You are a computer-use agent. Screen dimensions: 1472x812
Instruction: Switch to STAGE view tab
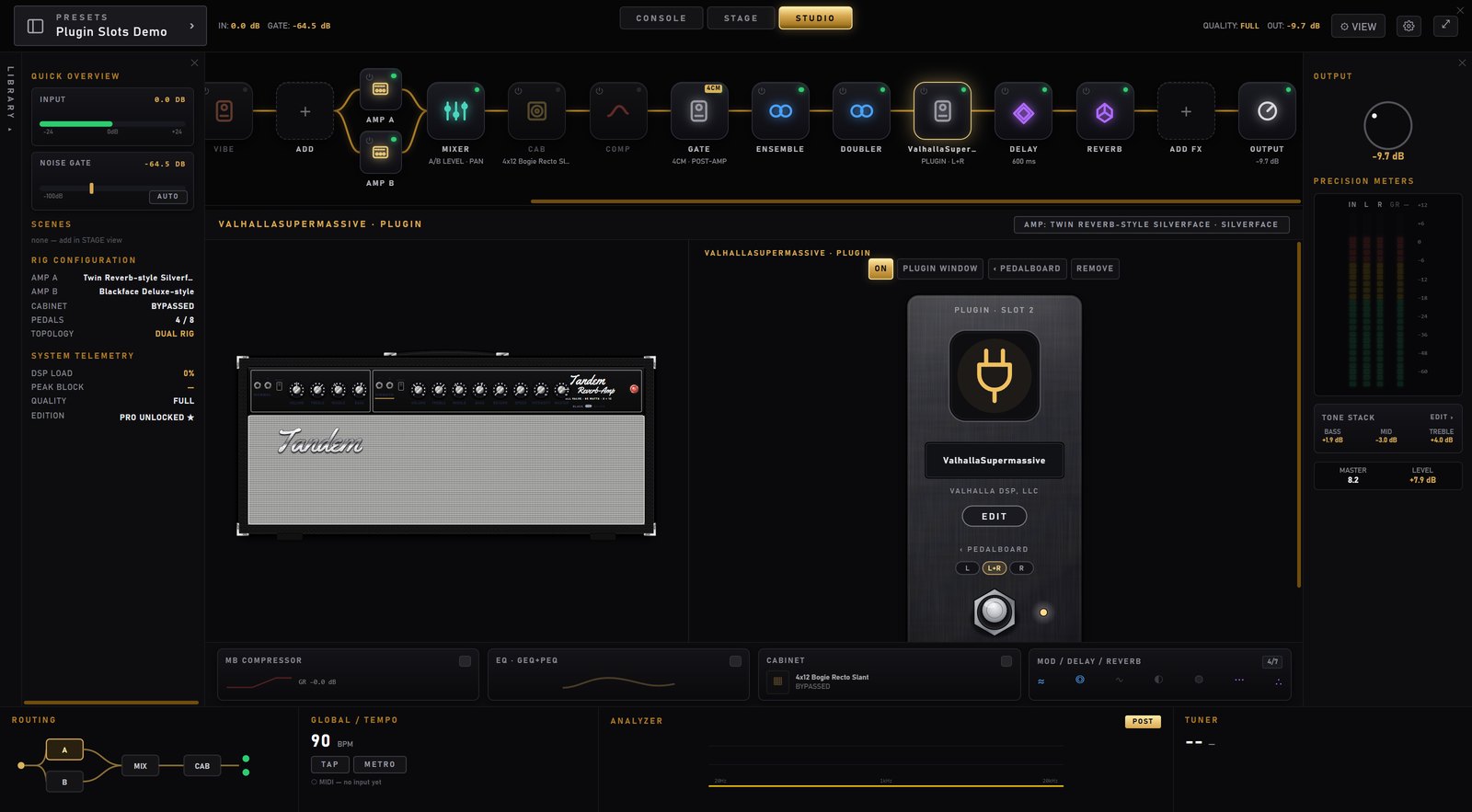(741, 18)
